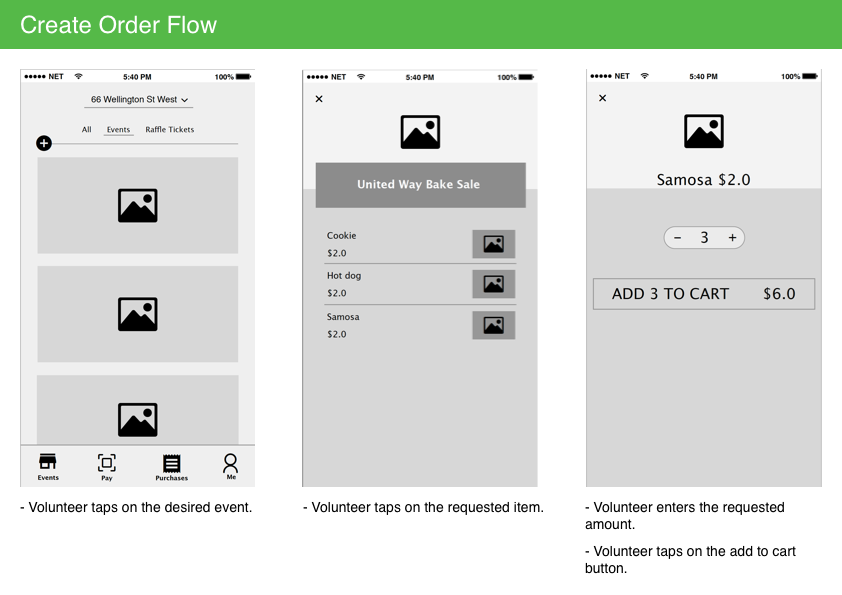Open the Me profile icon

click(231, 465)
